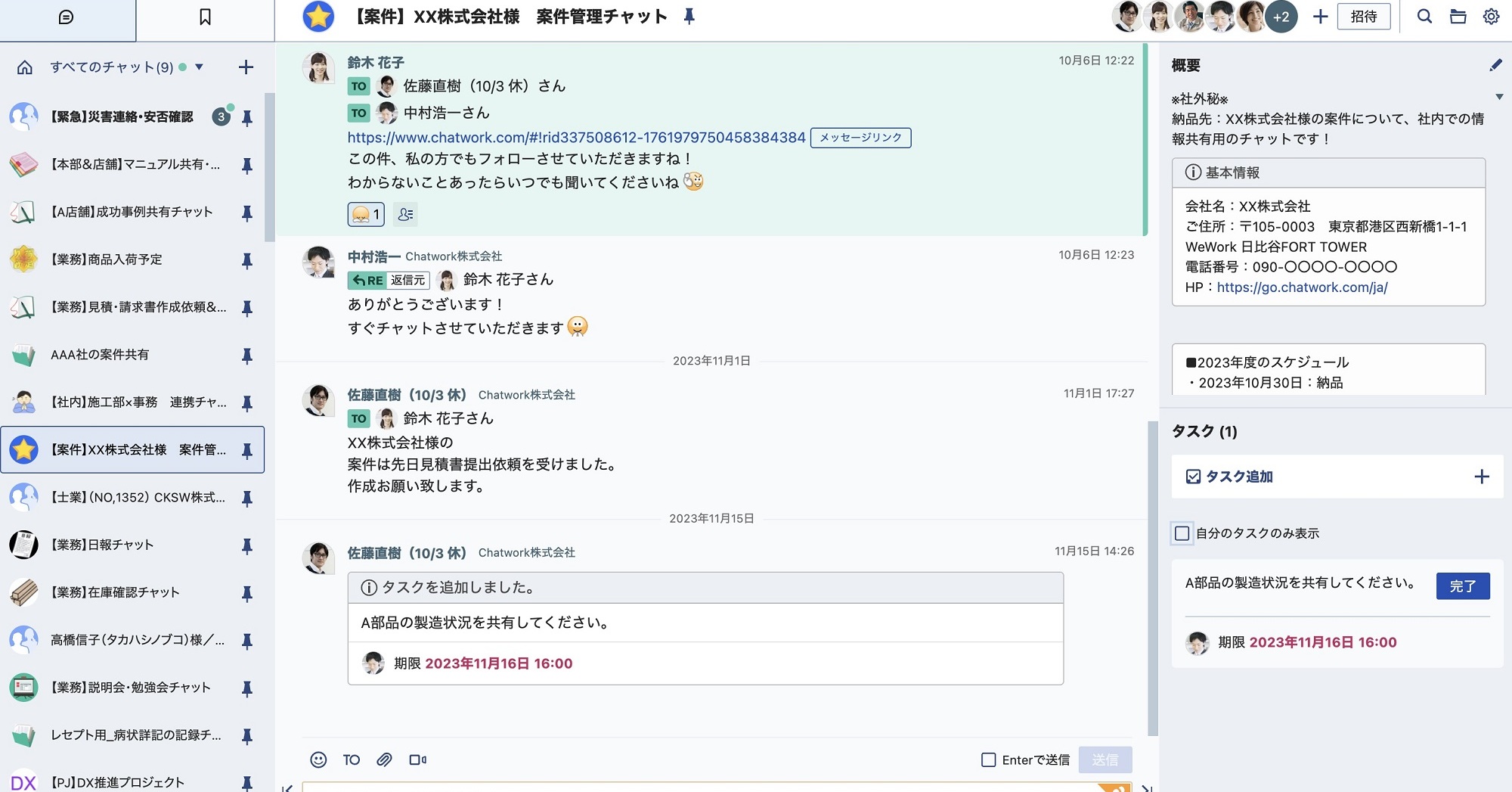This screenshot has height=792, width=1512.
Task: Complete the task with the 完了 button
Action: click(1463, 585)
